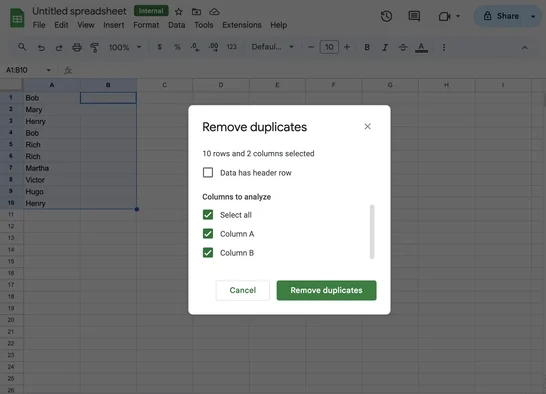Select column C header
This screenshot has width=546, height=394.
click(x=164, y=85)
